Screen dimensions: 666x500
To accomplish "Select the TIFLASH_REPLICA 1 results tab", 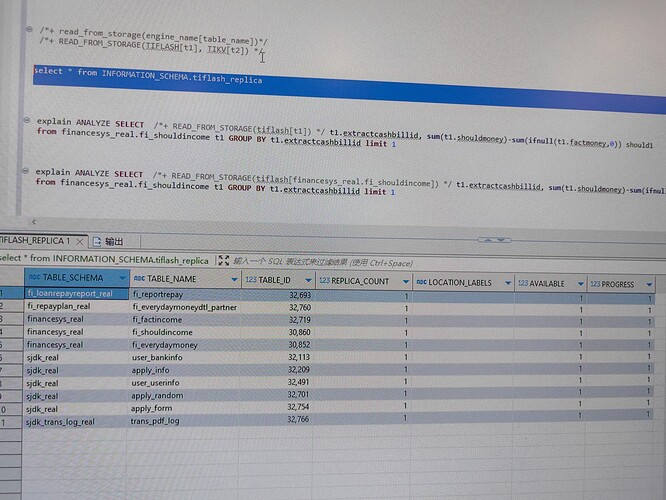I will (34, 241).
